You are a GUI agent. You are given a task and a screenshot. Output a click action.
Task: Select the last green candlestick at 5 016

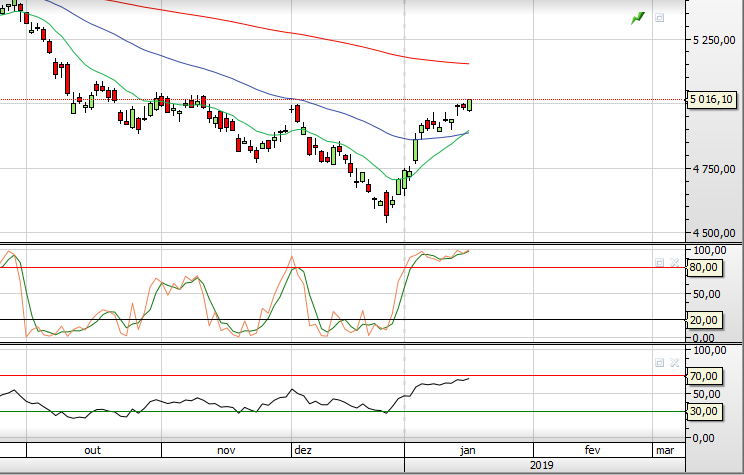pyautogui.click(x=470, y=105)
